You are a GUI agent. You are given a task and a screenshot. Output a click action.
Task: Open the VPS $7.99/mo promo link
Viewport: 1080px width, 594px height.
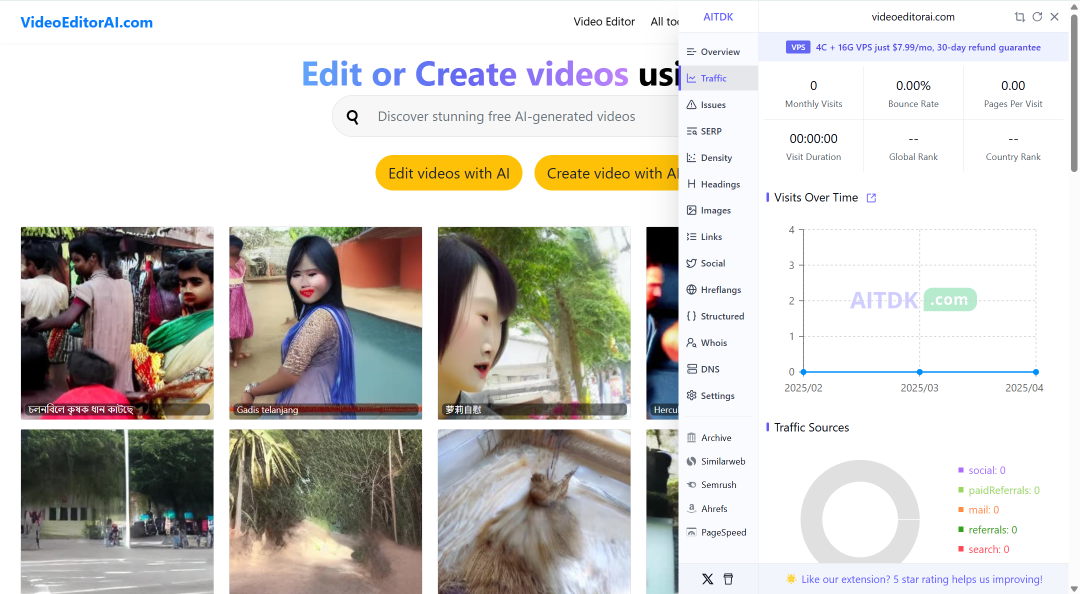coord(928,48)
